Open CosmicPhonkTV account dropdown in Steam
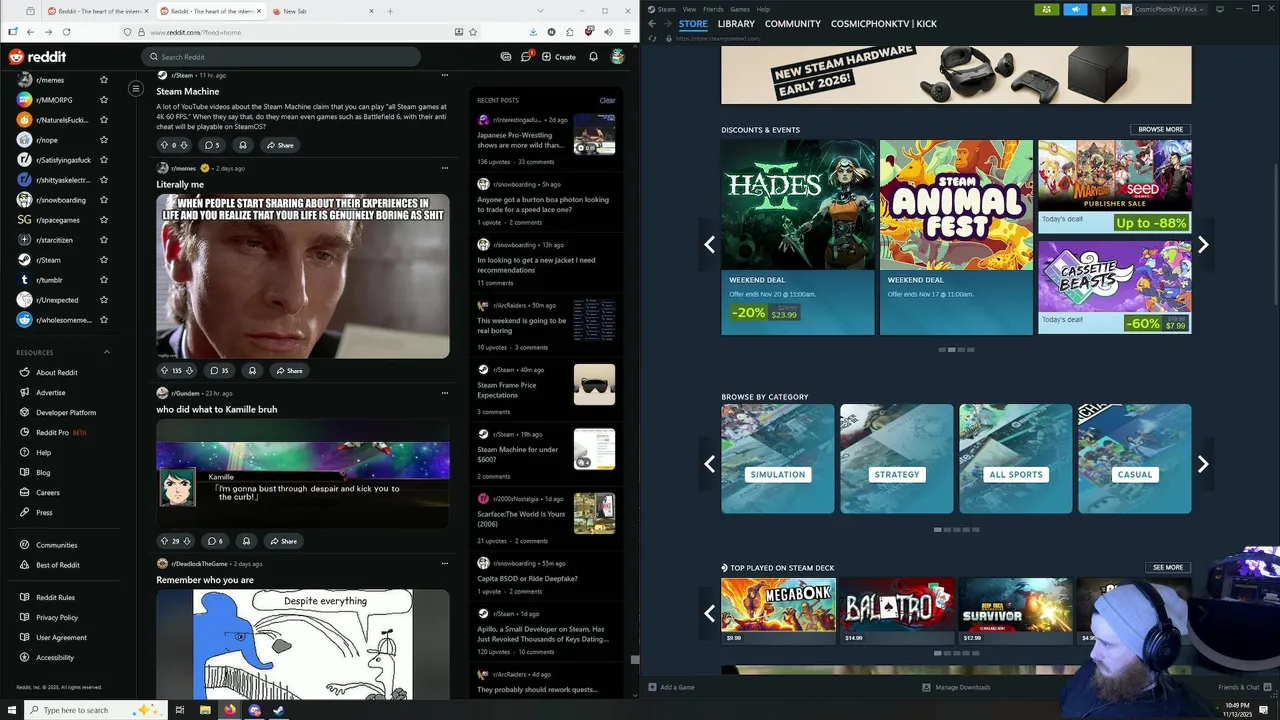1280x720 pixels. [x=1163, y=9]
